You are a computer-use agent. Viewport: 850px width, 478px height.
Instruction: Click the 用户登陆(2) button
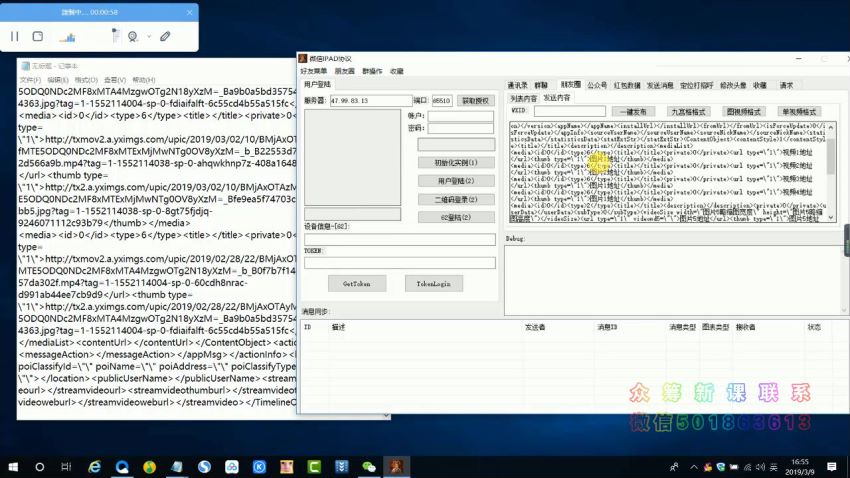(x=456, y=181)
